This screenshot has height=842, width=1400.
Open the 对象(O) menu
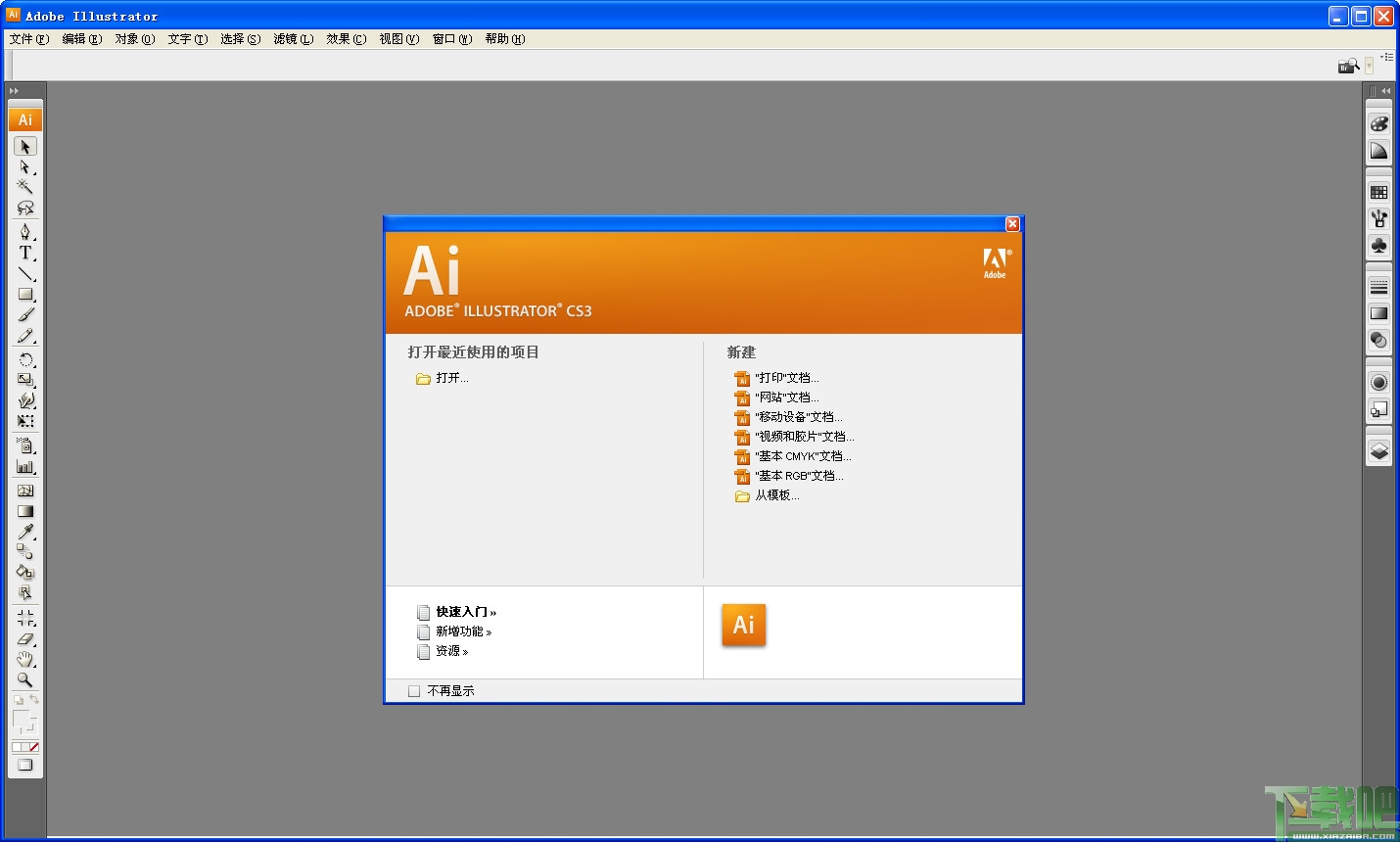(135, 39)
